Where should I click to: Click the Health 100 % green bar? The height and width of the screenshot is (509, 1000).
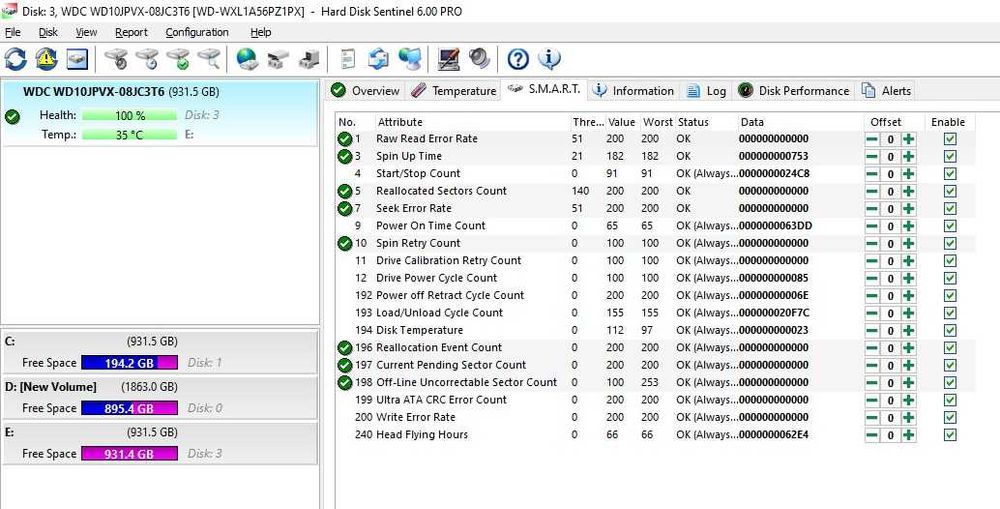click(x=129, y=115)
